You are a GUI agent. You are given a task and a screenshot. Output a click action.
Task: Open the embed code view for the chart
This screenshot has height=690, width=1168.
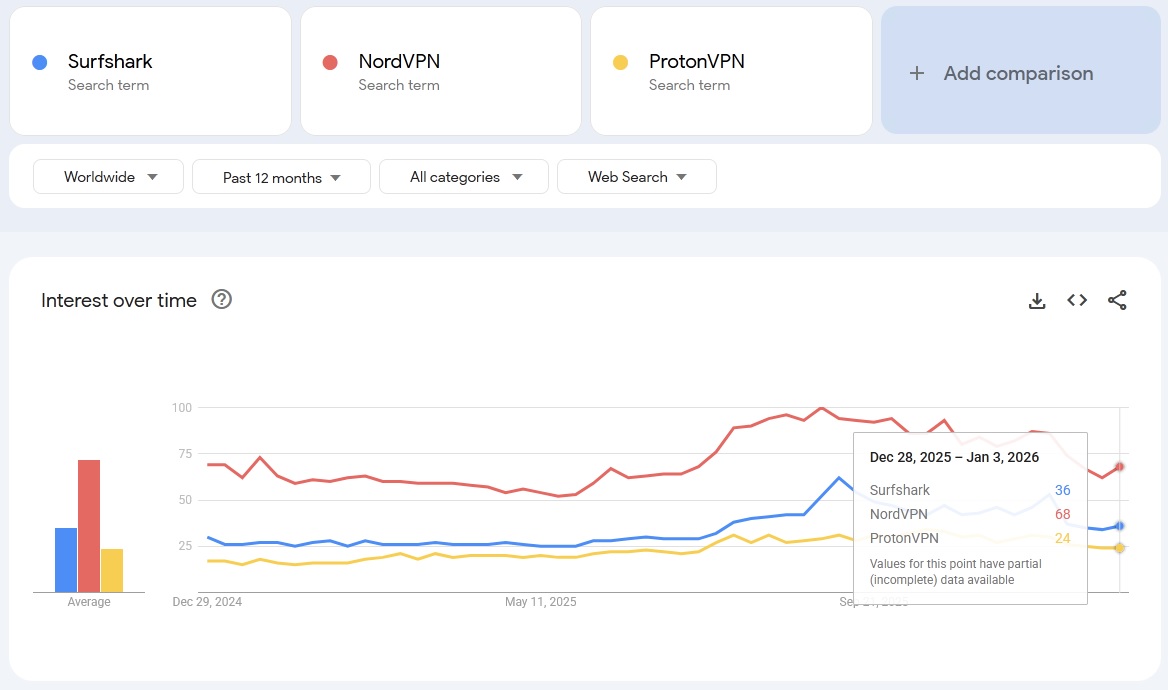coord(1077,300)
